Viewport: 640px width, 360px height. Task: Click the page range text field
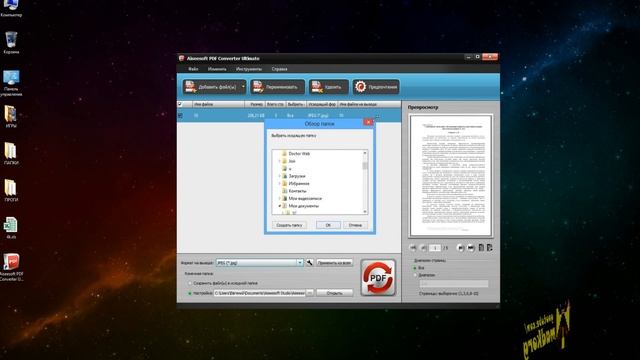pos(453,283)
